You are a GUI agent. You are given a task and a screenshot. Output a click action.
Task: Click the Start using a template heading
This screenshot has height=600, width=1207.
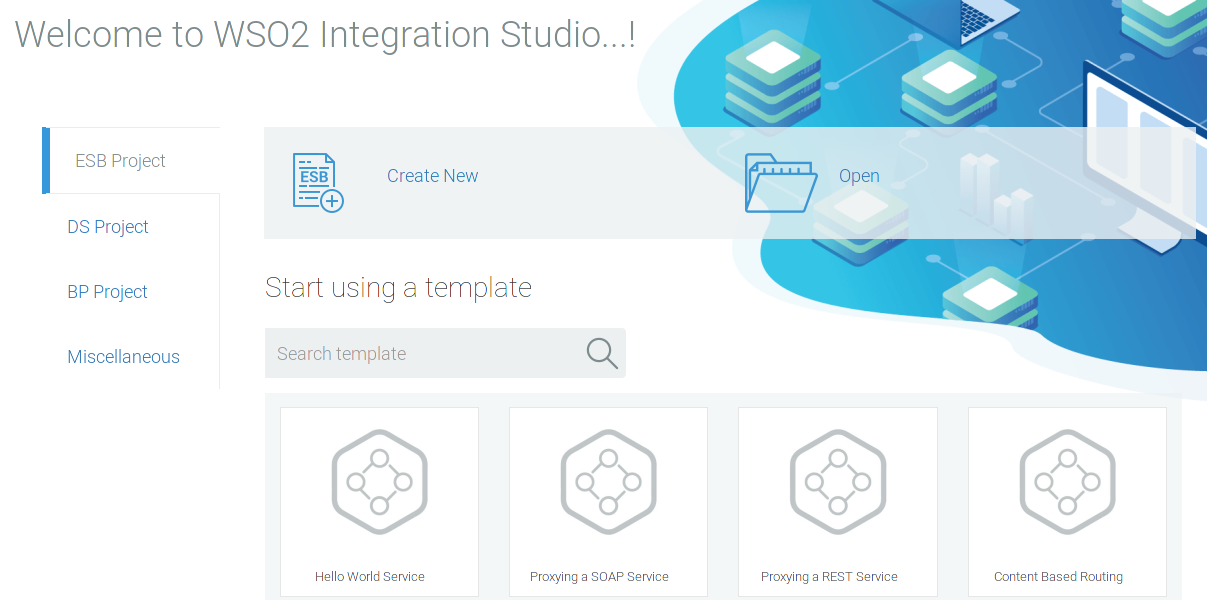click(x=397, y=288)
